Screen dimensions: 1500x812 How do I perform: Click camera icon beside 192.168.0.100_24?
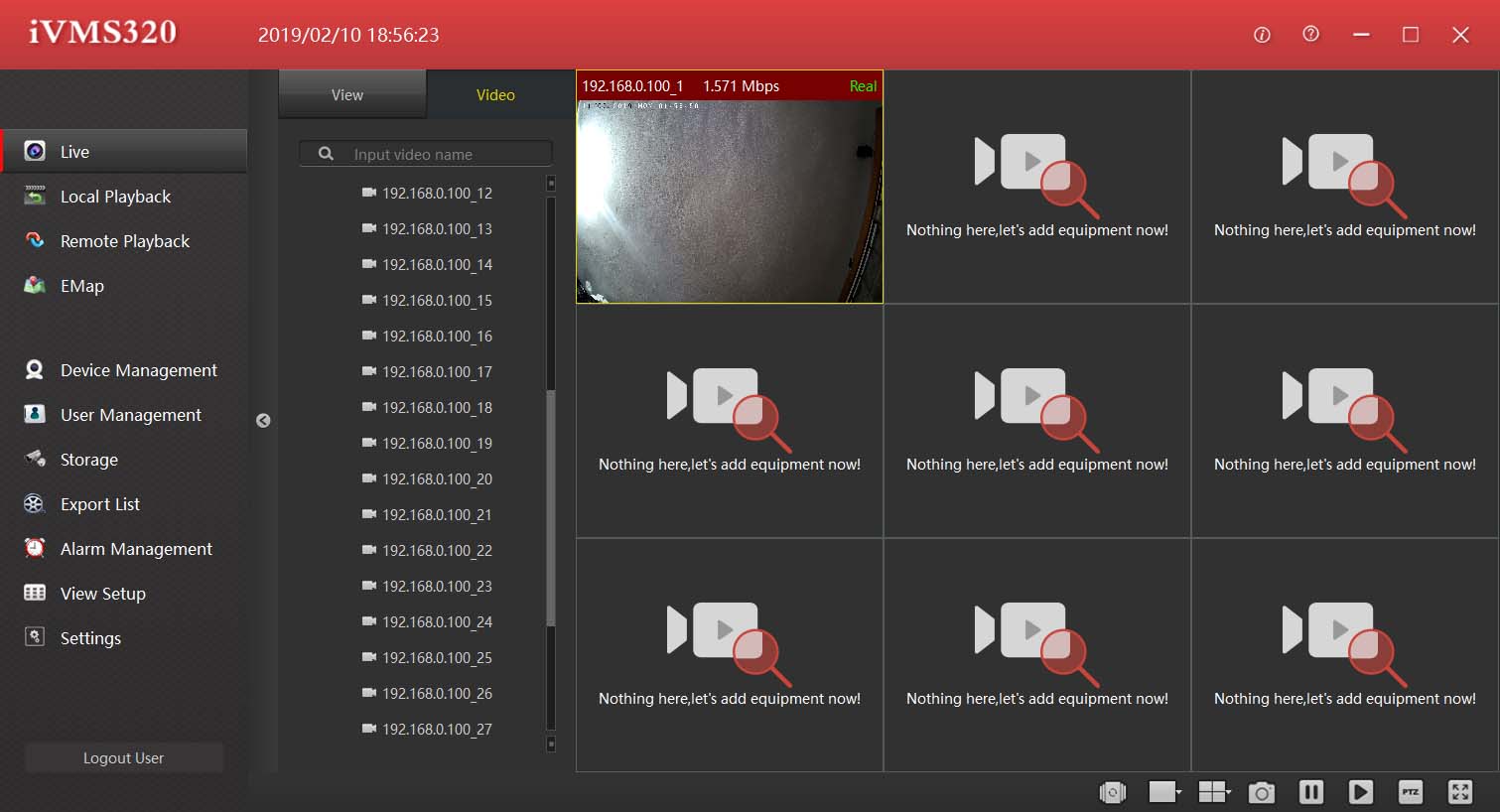[369, 621]
